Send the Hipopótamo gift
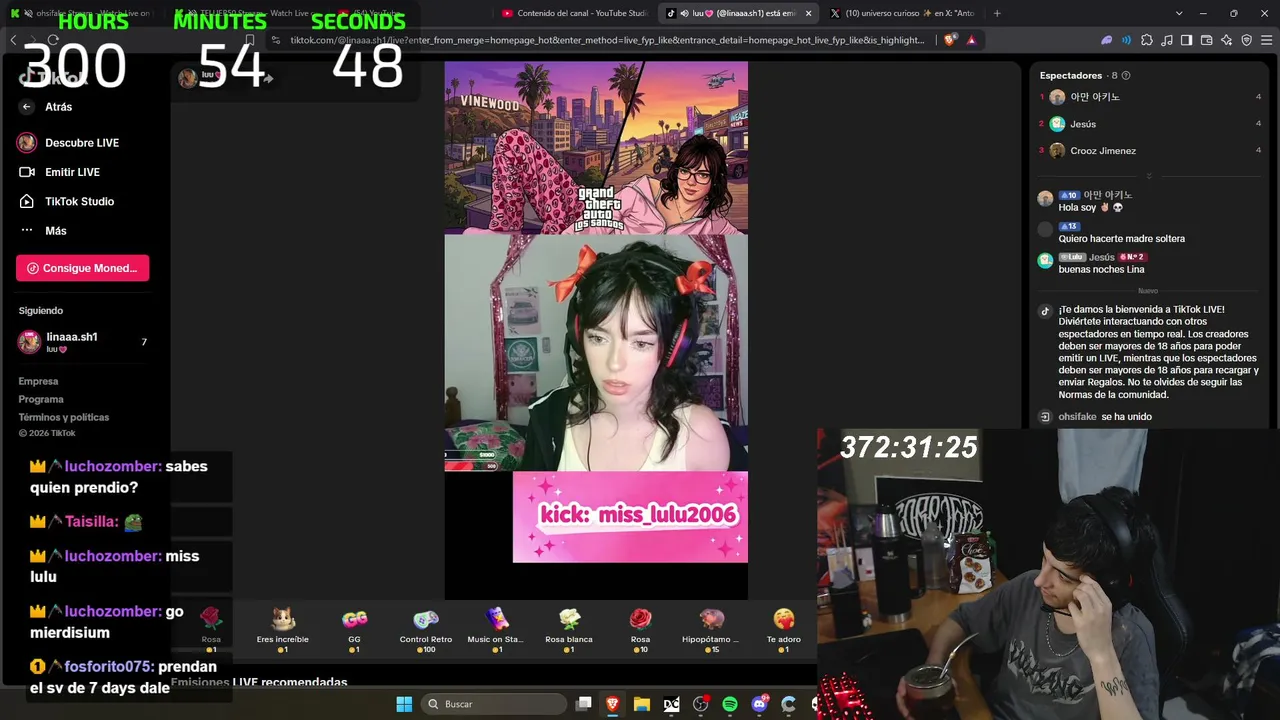Image resolution: width=1280 pixels, height=720 pixels. coord(711,630)
